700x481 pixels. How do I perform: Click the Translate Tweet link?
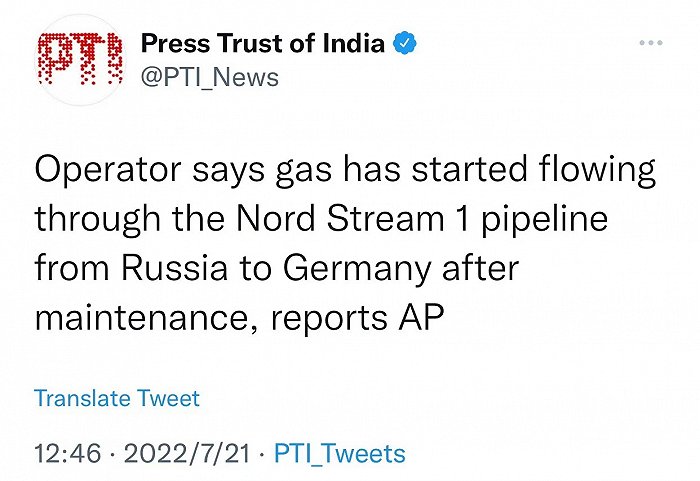117,398
